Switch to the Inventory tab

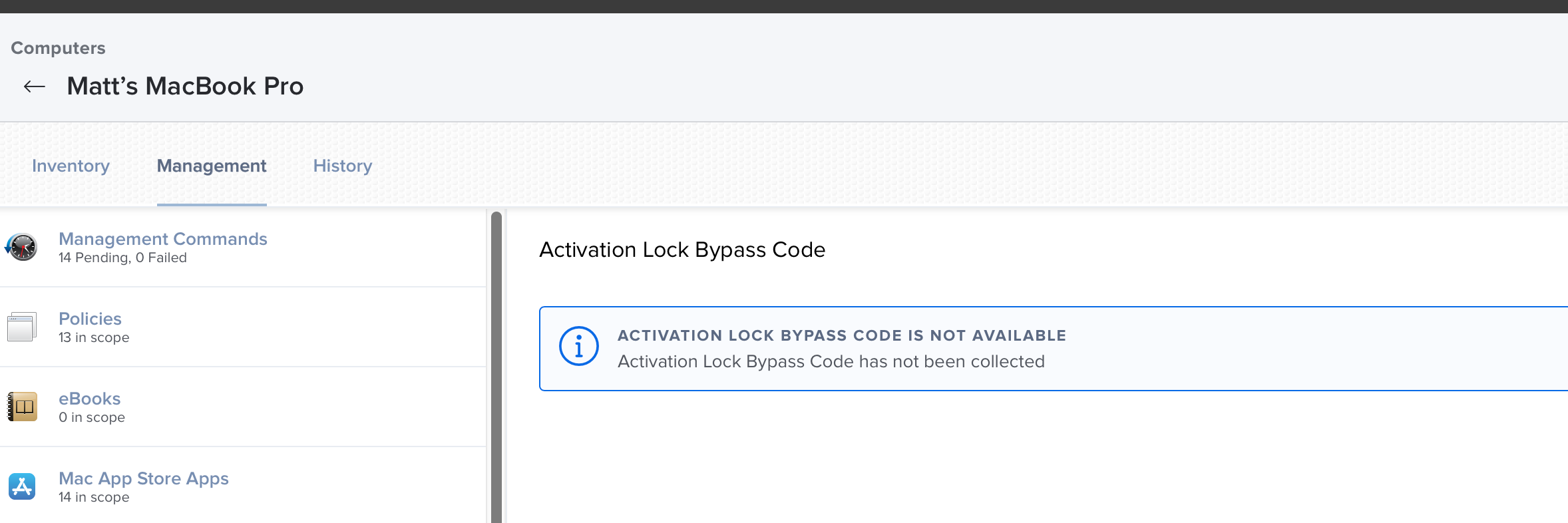(71, 166)
